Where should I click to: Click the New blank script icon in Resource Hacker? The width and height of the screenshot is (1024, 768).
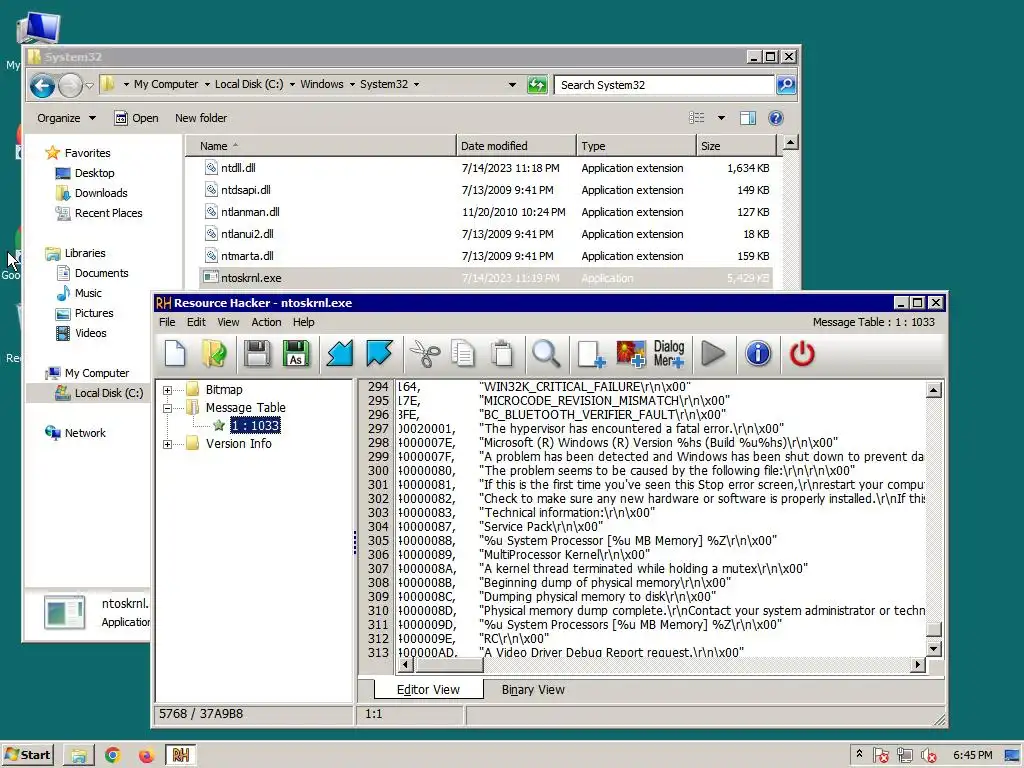[x=175, y=354]
